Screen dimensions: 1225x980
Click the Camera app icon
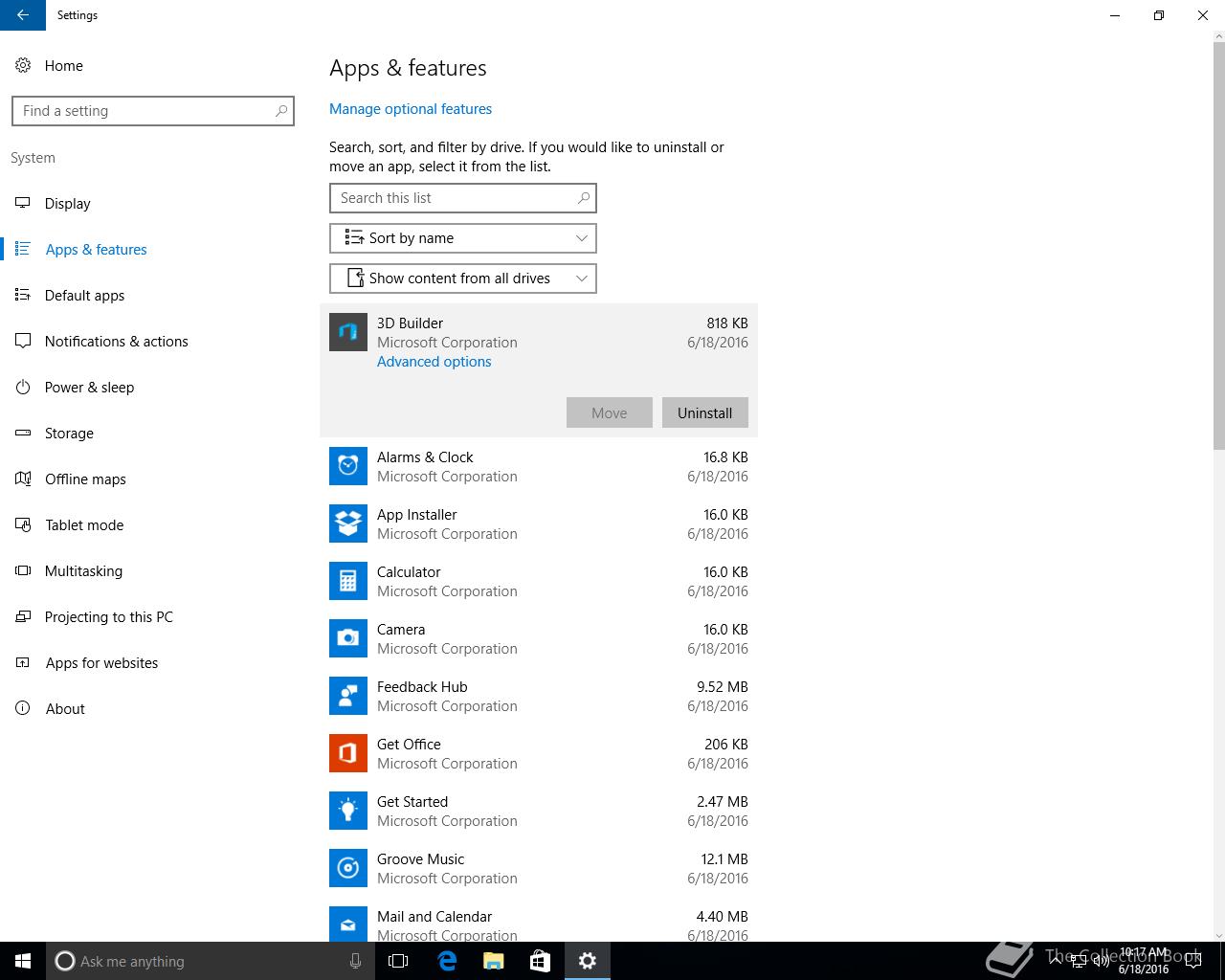[x=348, y=638]
